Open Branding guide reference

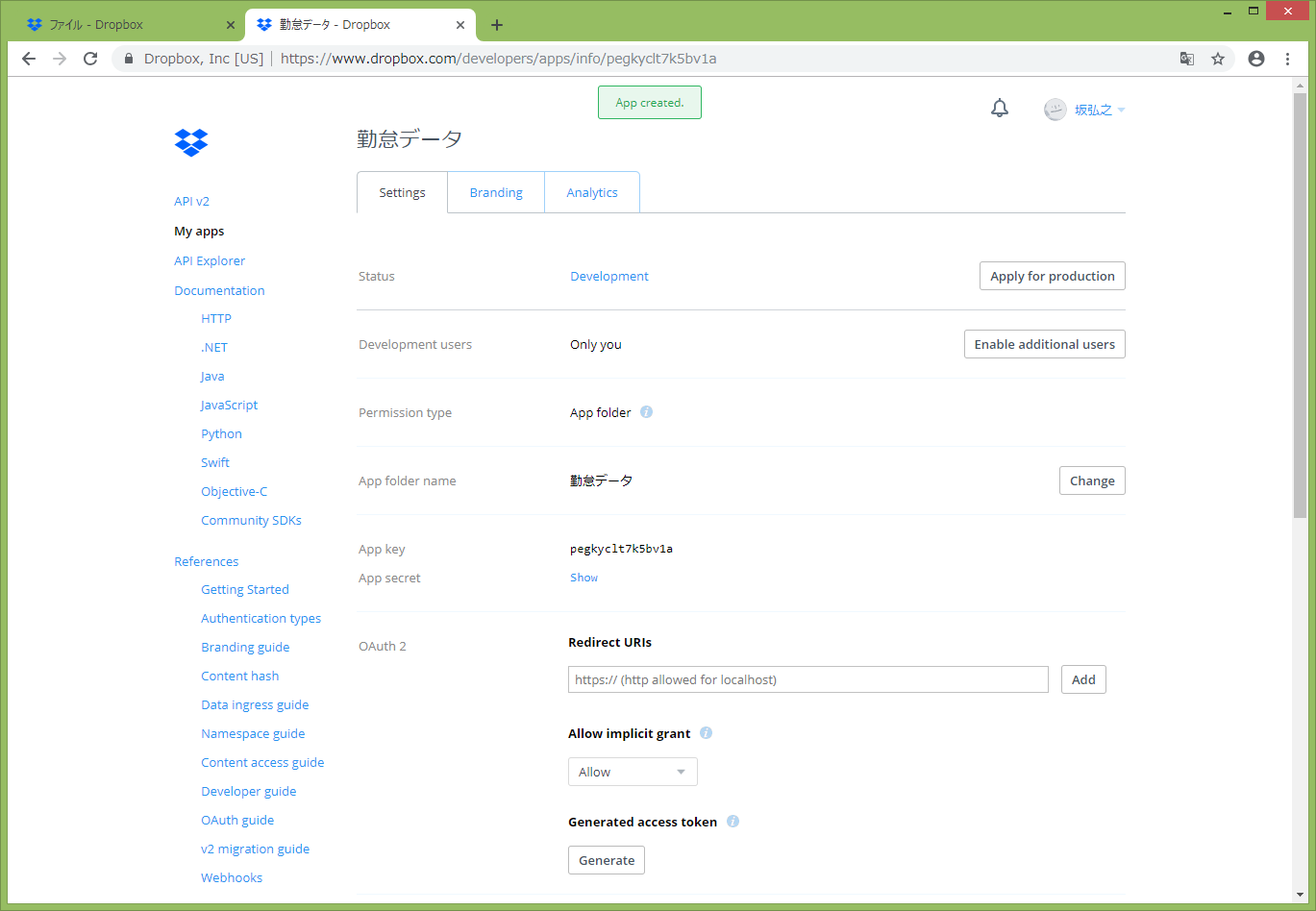[x=245, y=647]
